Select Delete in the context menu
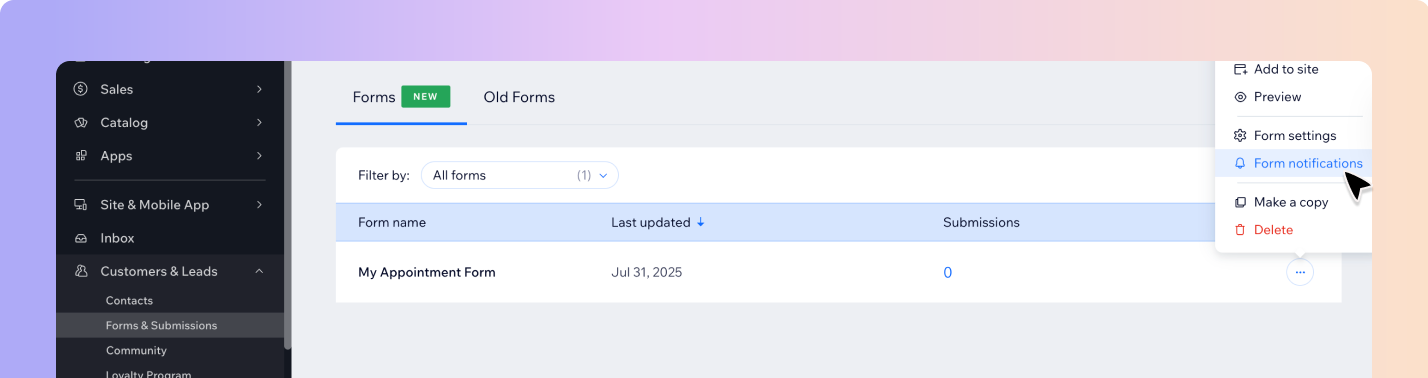This screenshot has width=1428, height=378. click(x=1273, y=229)
